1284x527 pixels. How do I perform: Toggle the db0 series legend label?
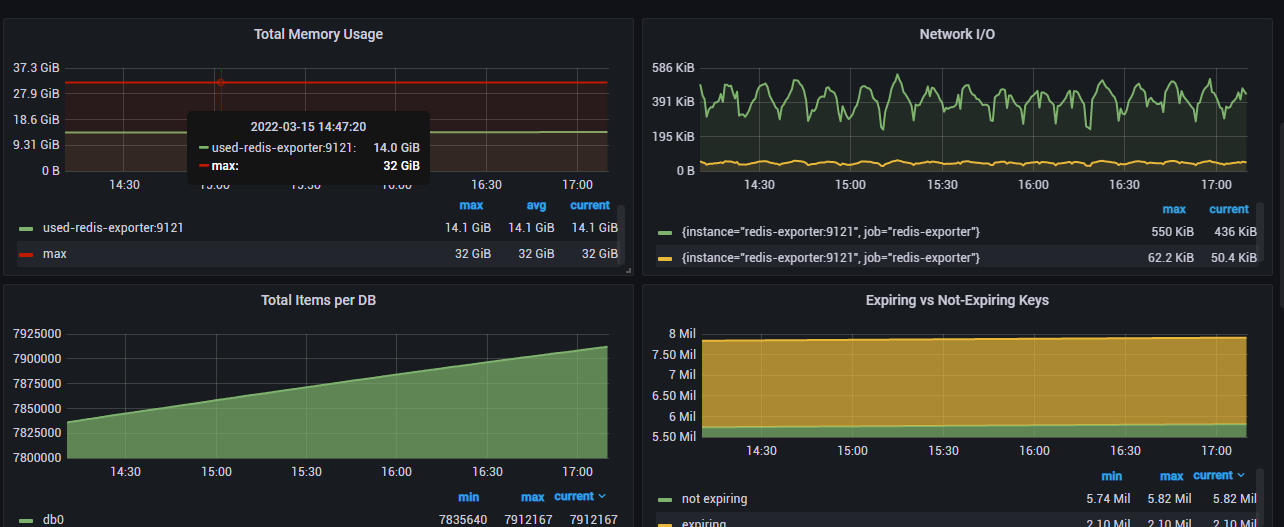(x=53, y=520)
